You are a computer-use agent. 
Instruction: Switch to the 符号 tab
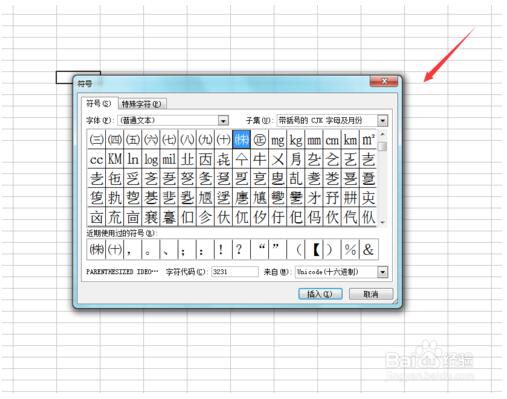tap(99, 103)
